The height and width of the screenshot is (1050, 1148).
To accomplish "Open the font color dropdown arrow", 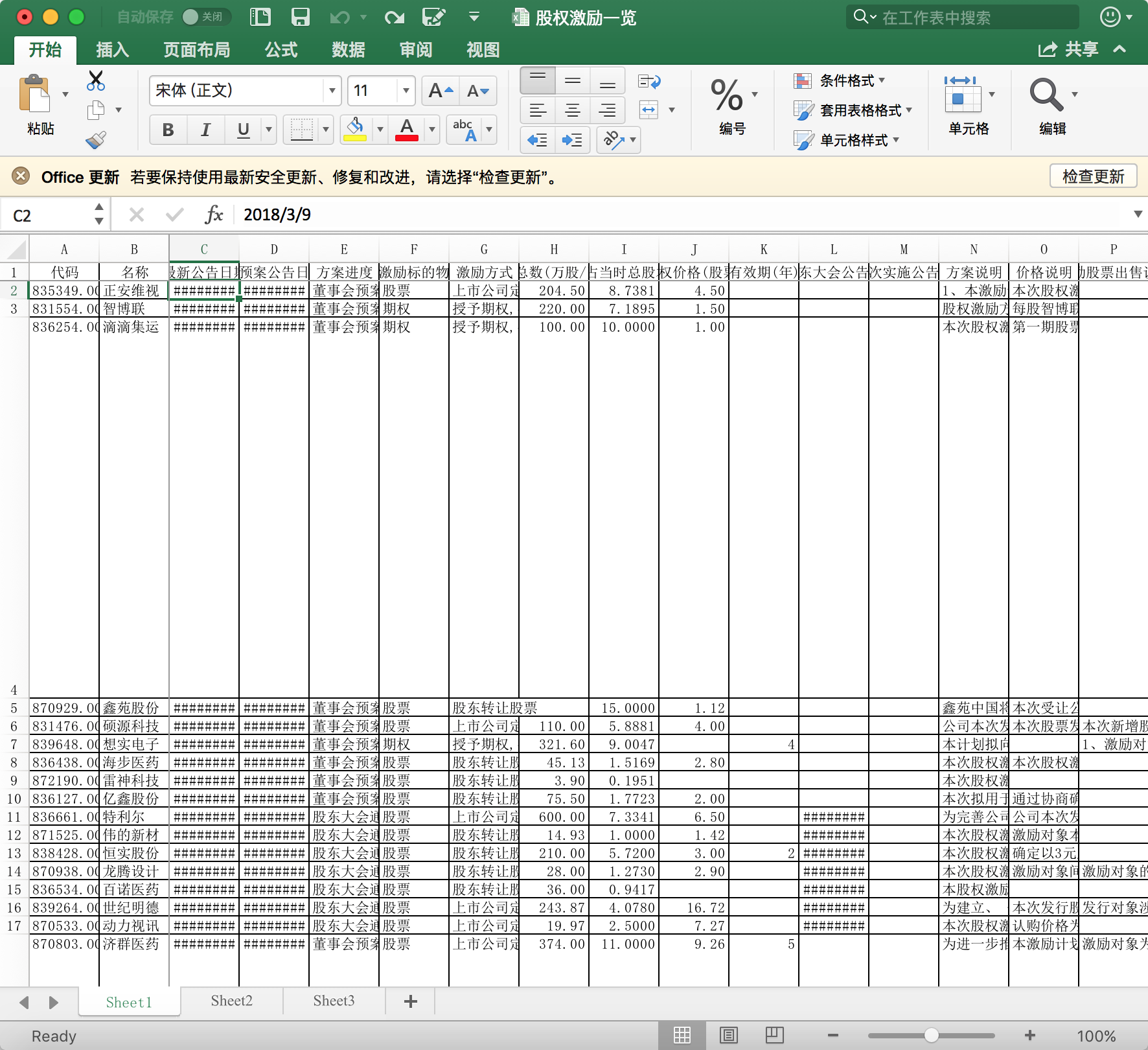I will coord(431,130).
